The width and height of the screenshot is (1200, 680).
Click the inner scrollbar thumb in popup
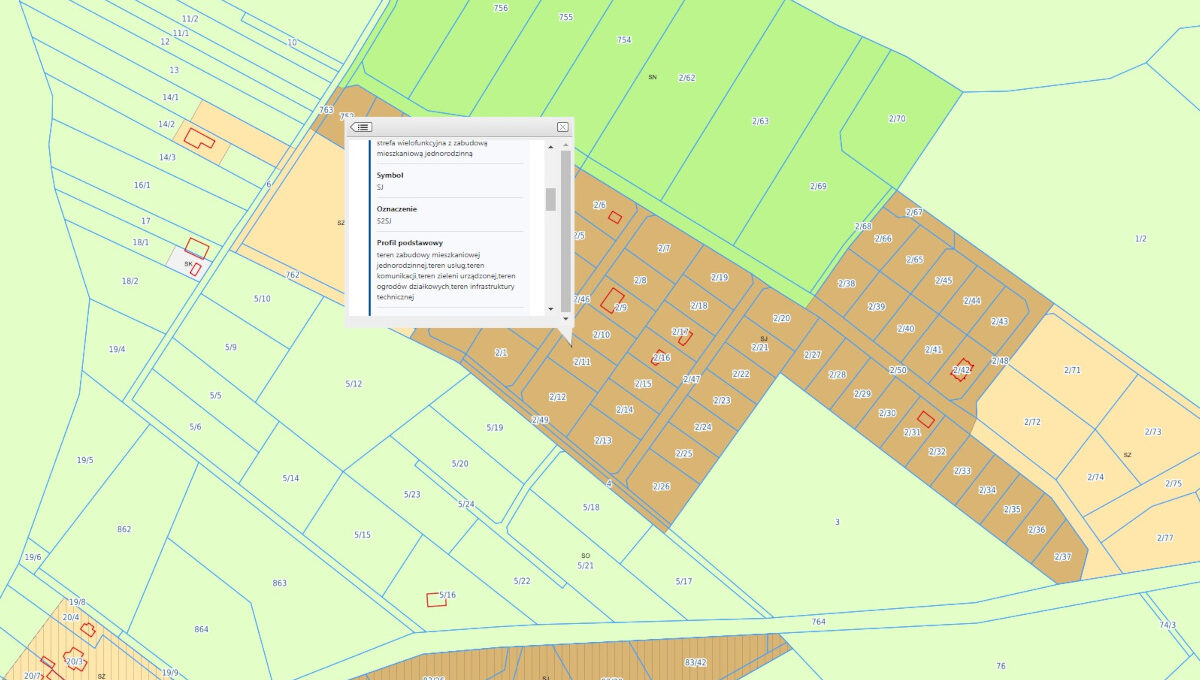pos(551,199)
